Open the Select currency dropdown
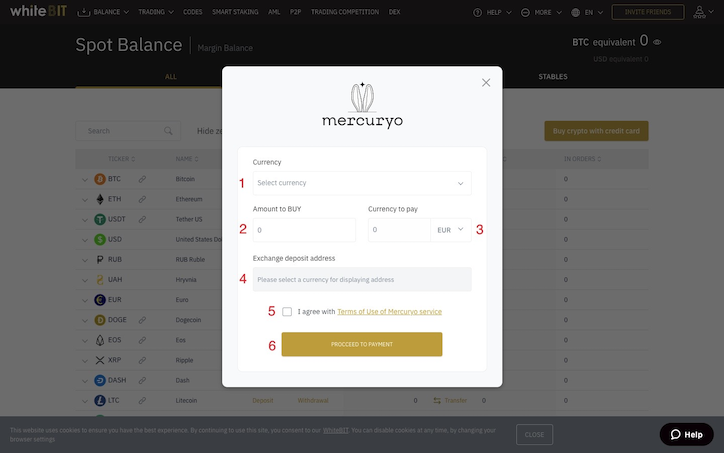 coord(362,183)
